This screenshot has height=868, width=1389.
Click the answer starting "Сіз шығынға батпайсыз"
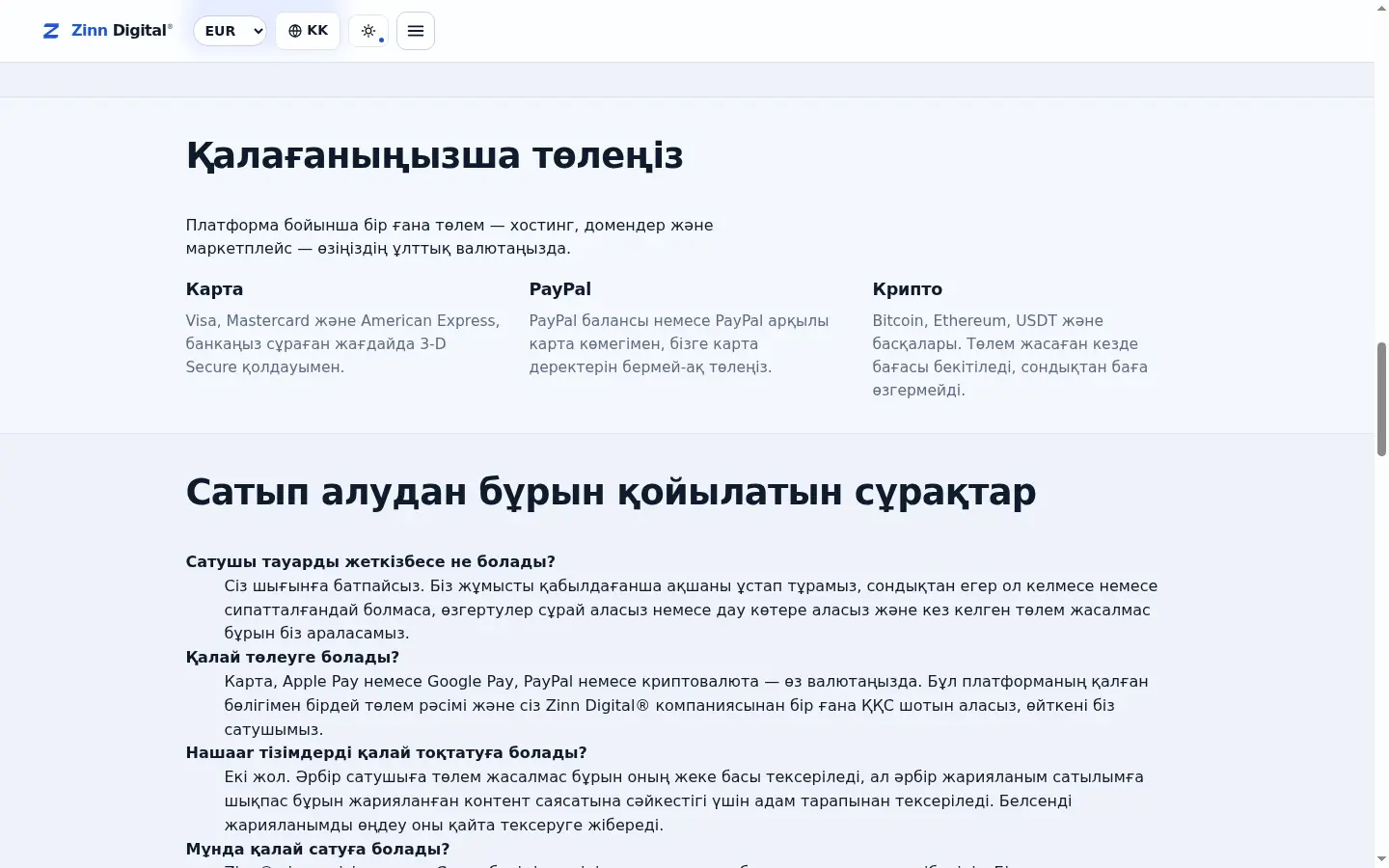tap(691, 610)
